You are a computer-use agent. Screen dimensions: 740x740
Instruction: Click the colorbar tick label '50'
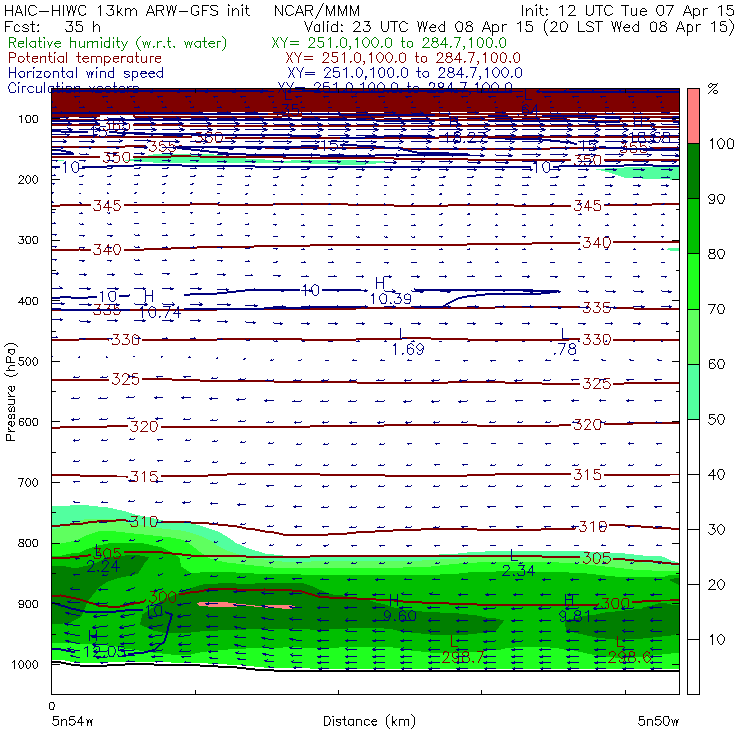click(x=716, y=420)
